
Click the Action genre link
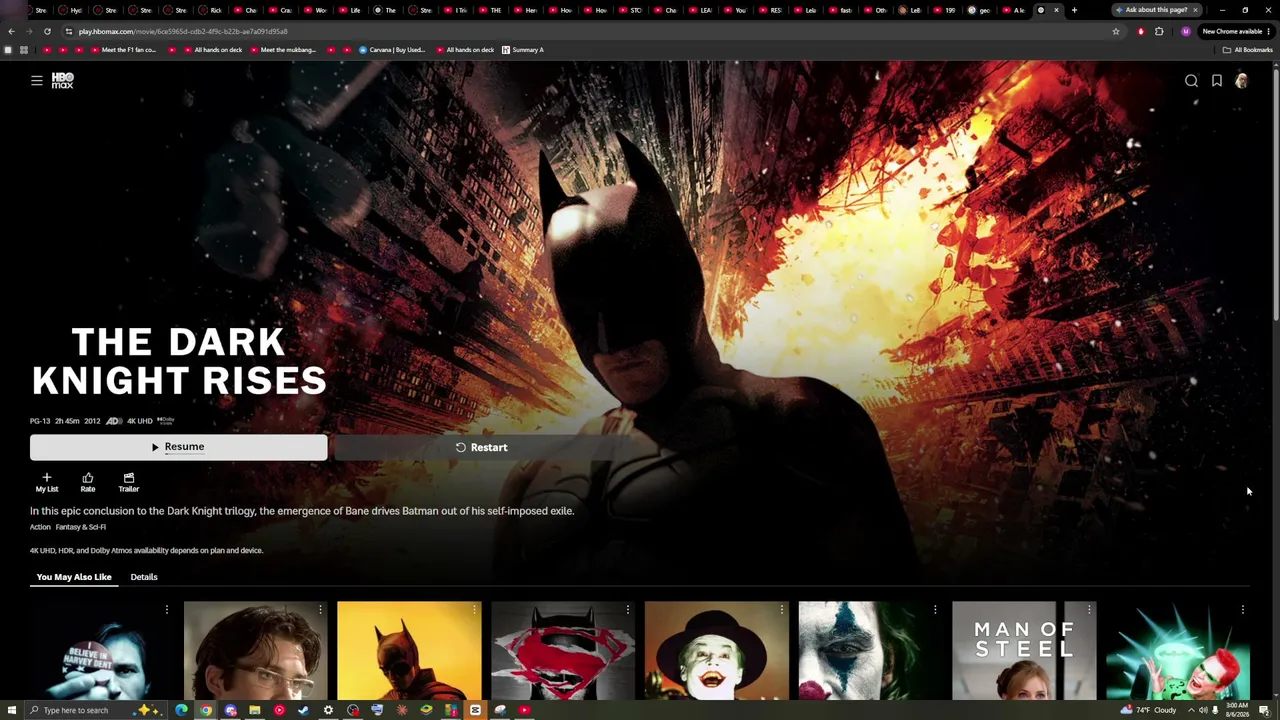coord(40,527)
